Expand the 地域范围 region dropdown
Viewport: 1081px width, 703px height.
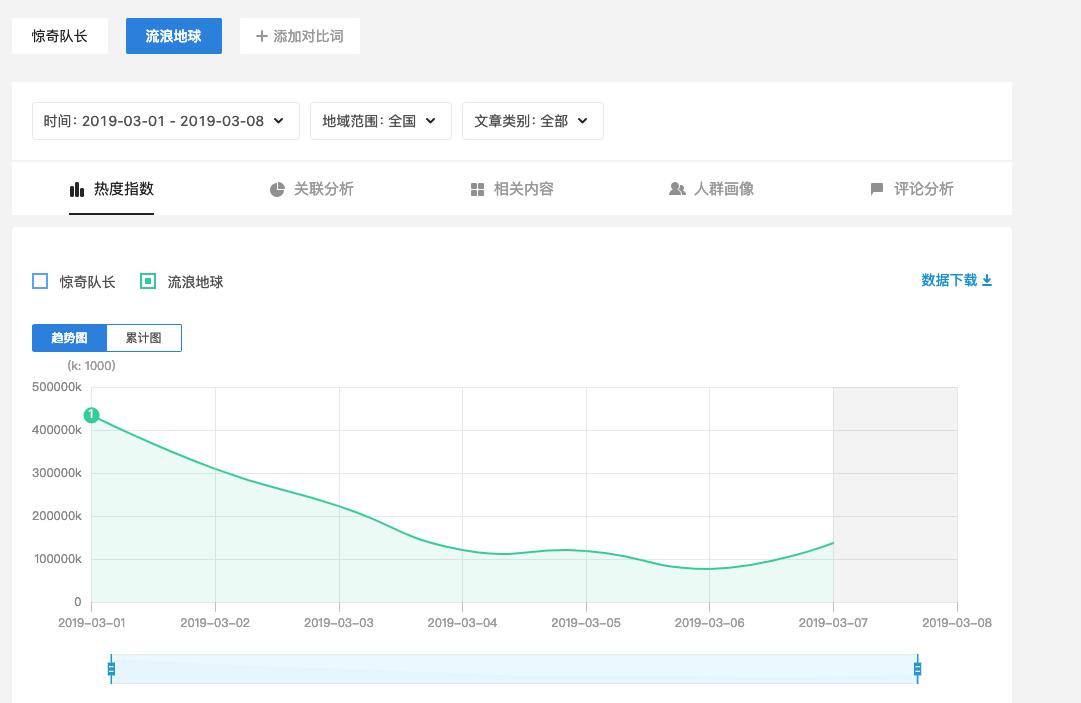[380, 121]
